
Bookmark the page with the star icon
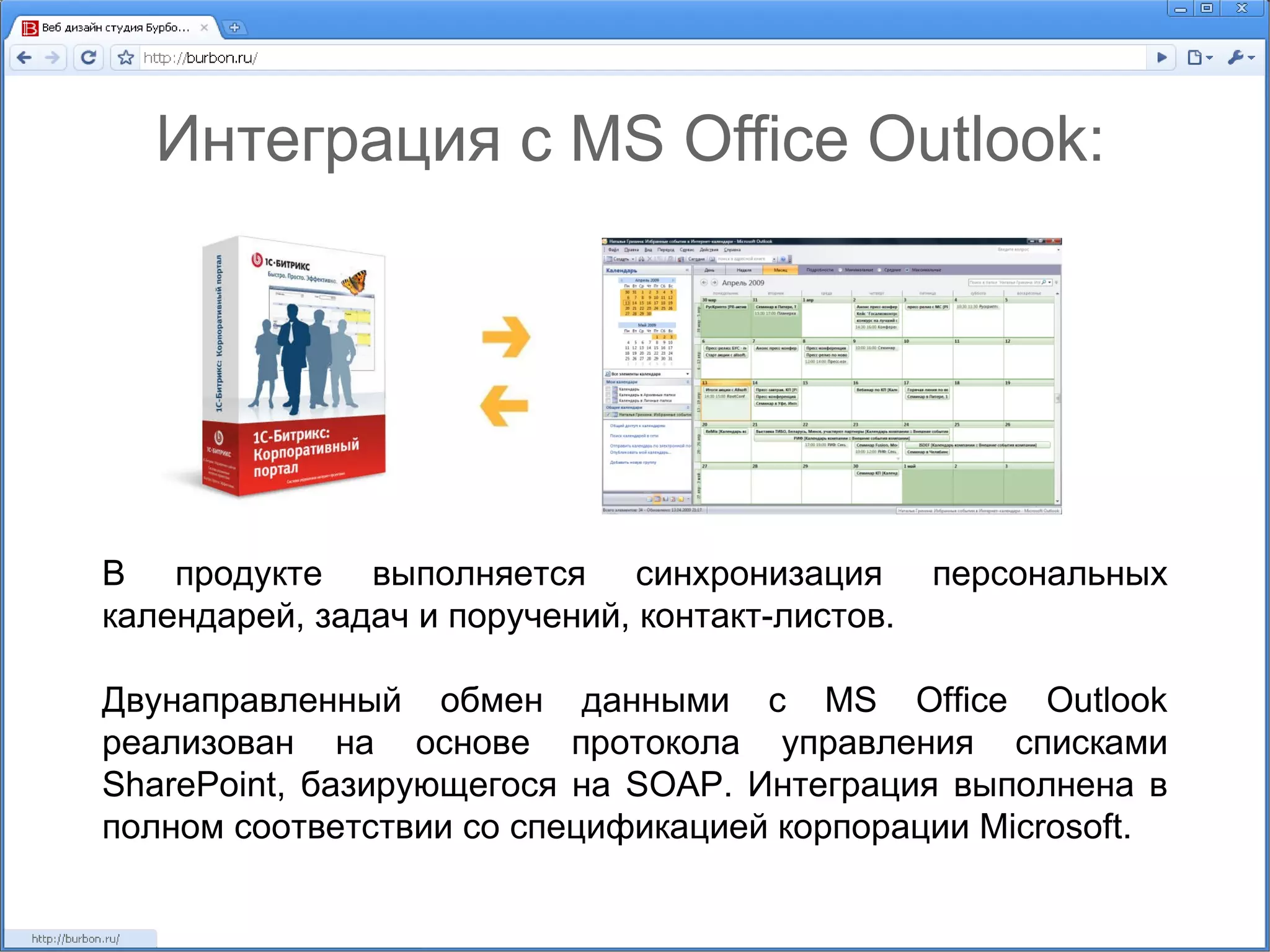point(126,58)
